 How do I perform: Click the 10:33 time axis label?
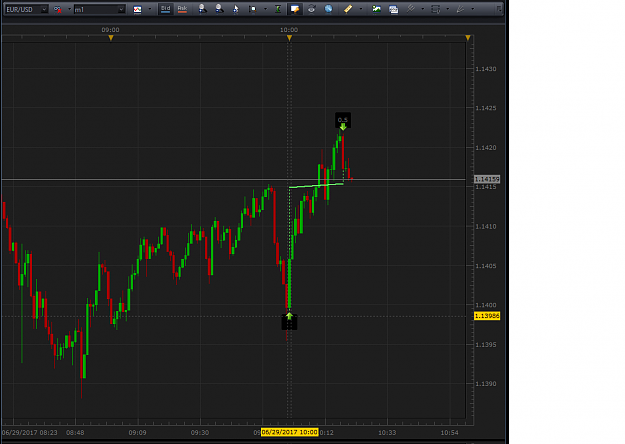[x=387, y=432]
